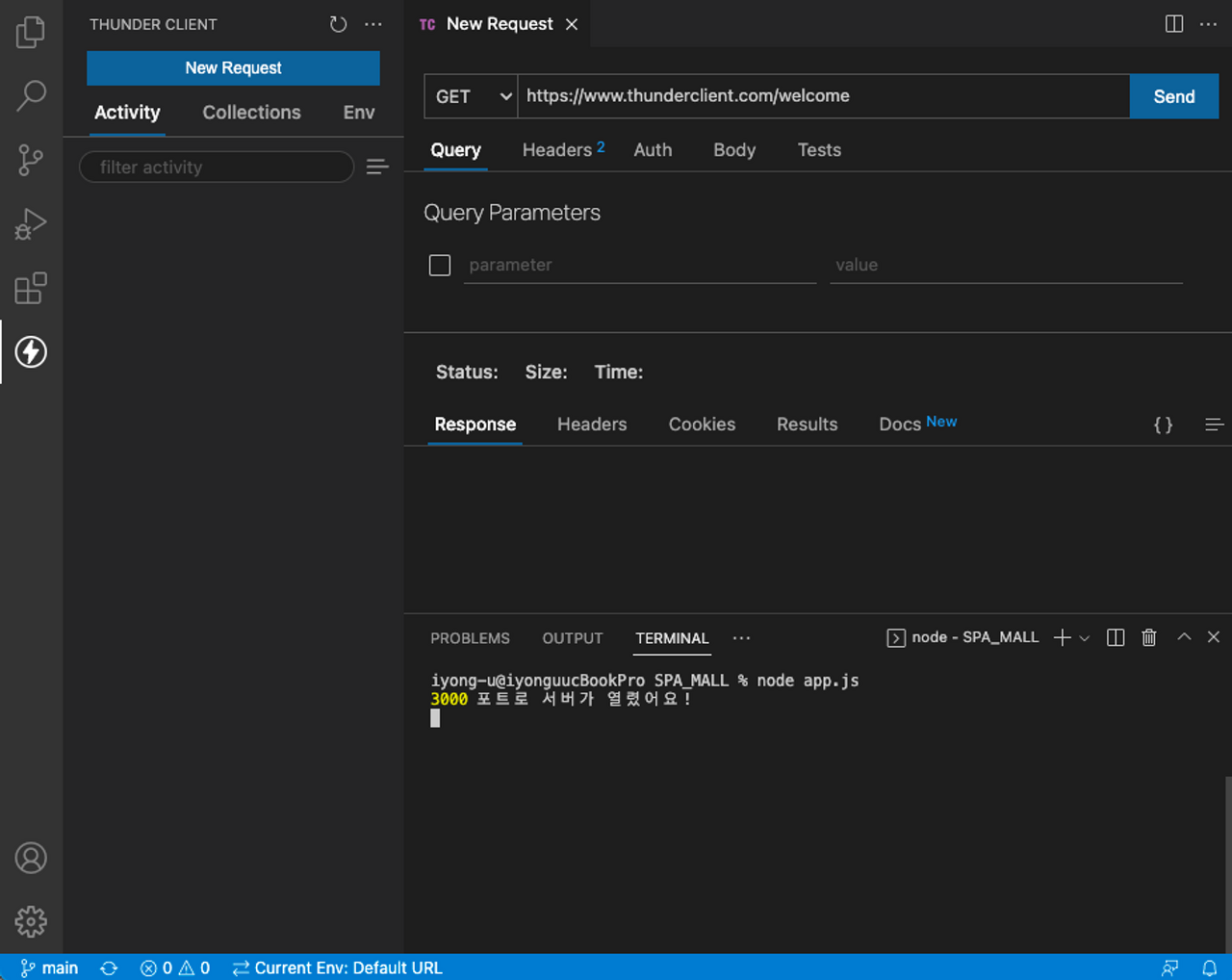Split the terminal panel
Image resolution: width=1232 pixels, height=980 pixels.
point(1116,637)
